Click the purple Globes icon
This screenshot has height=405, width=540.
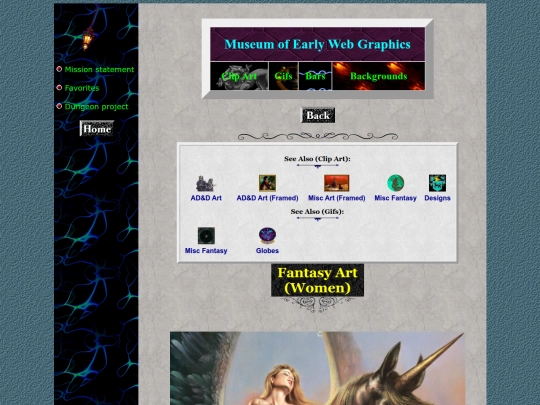click(267, 236)
